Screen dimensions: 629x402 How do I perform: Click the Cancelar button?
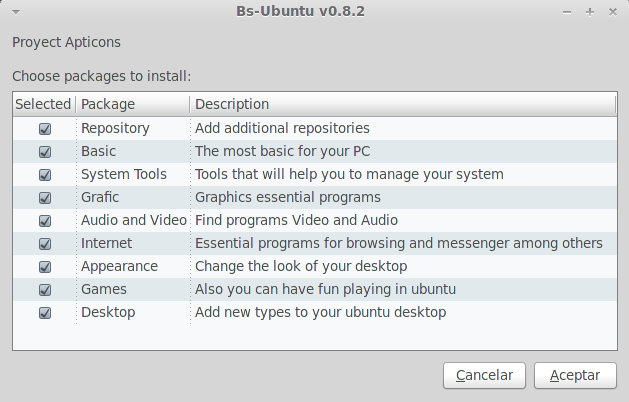pyautogui.click(x=484, y=376)
